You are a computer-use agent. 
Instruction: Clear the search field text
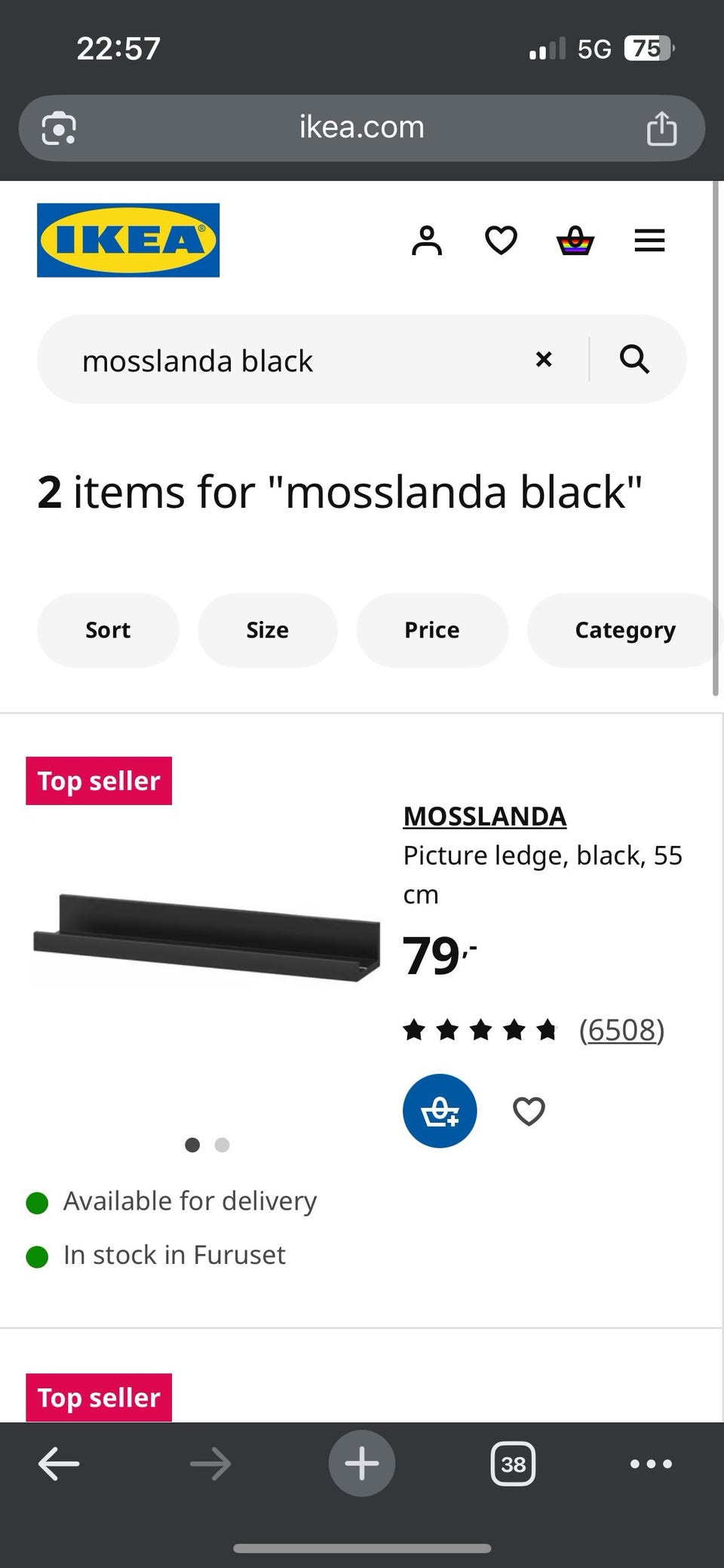(543, 359)
